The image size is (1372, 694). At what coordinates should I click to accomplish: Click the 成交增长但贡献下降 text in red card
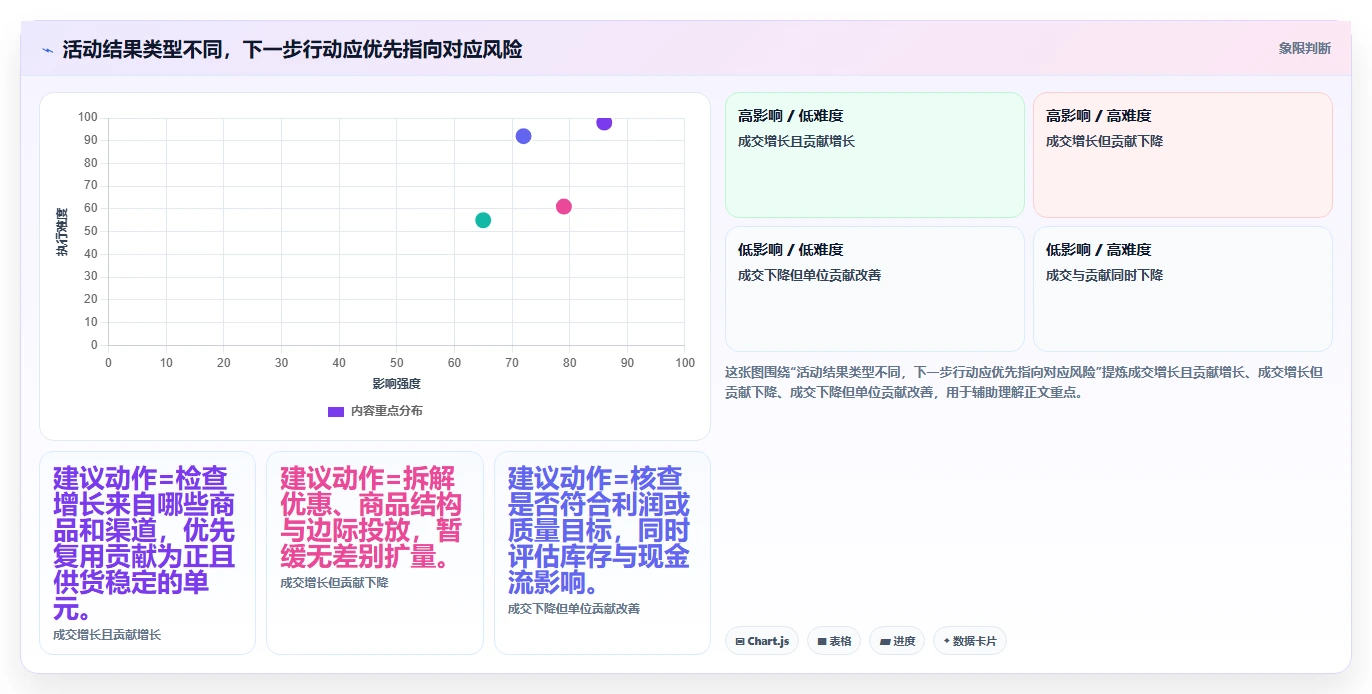pos(1105,141)
